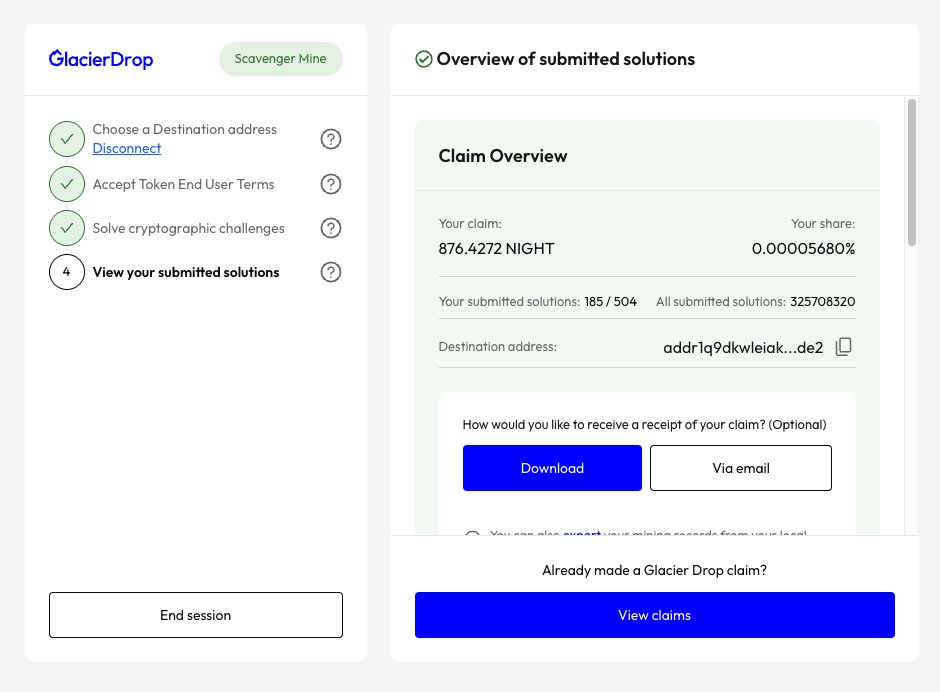Open help for submitted solutions step
The width and height of the screenshot is (940, 692).
coord(331,271)
